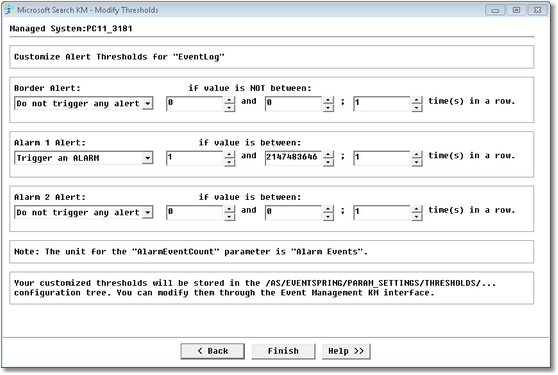Click Alarm 2 upper value field
Screen dimensions: 558x375
[x=294, y=212]
